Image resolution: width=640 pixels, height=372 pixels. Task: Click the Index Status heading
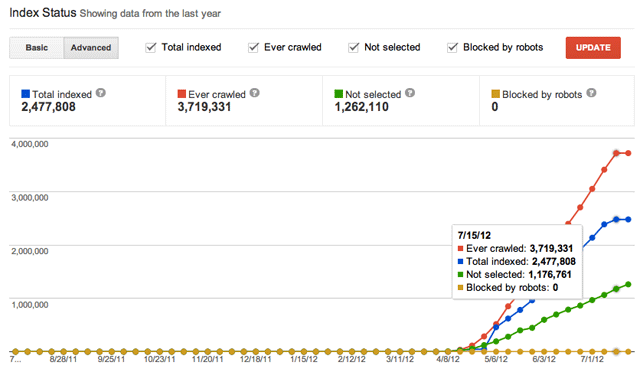(43, 13)
